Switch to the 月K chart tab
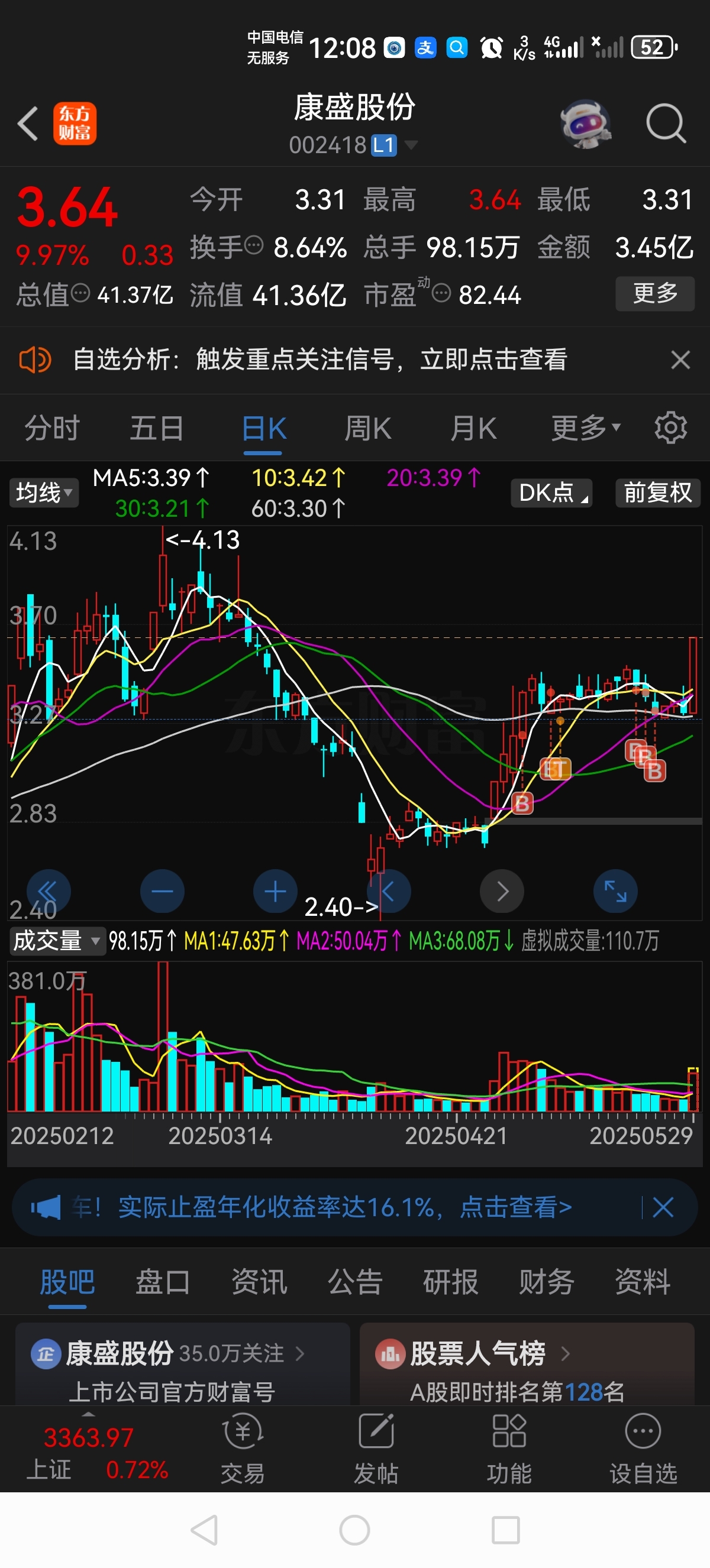 point(474,428)
